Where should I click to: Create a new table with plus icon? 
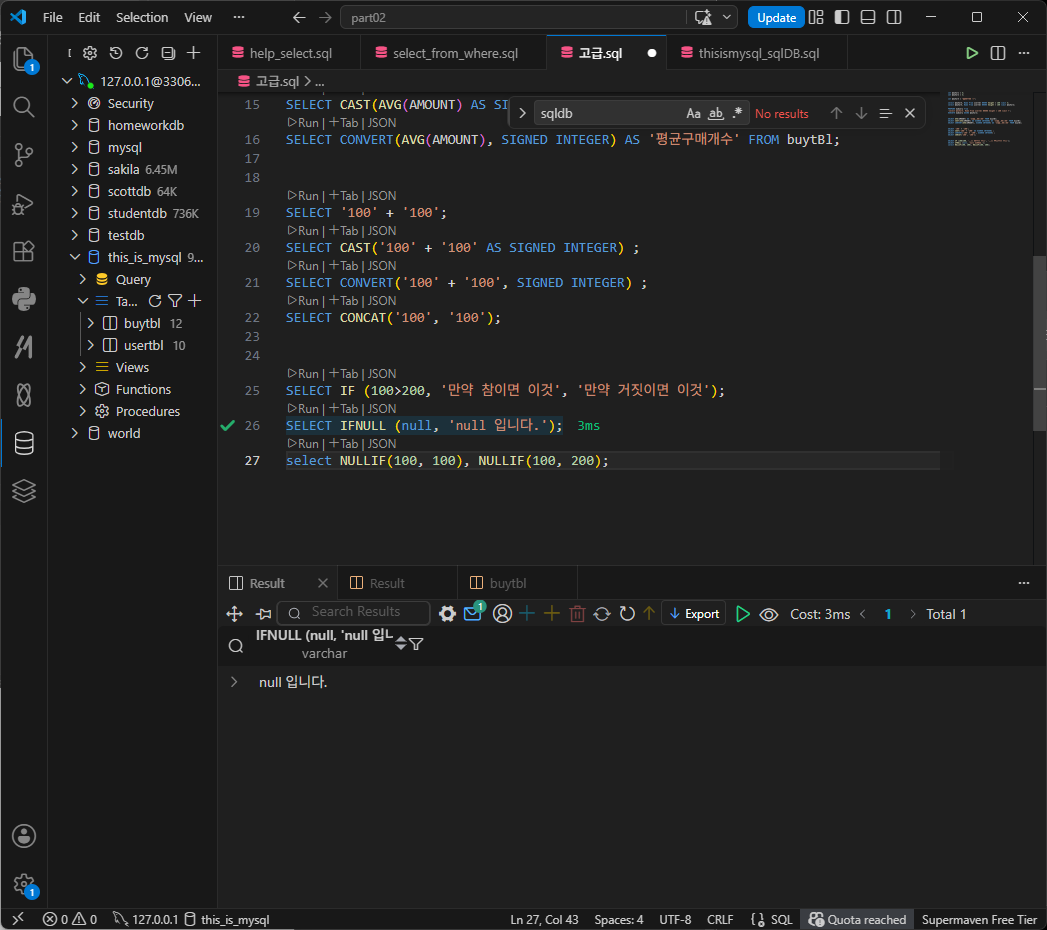(194, 301)
